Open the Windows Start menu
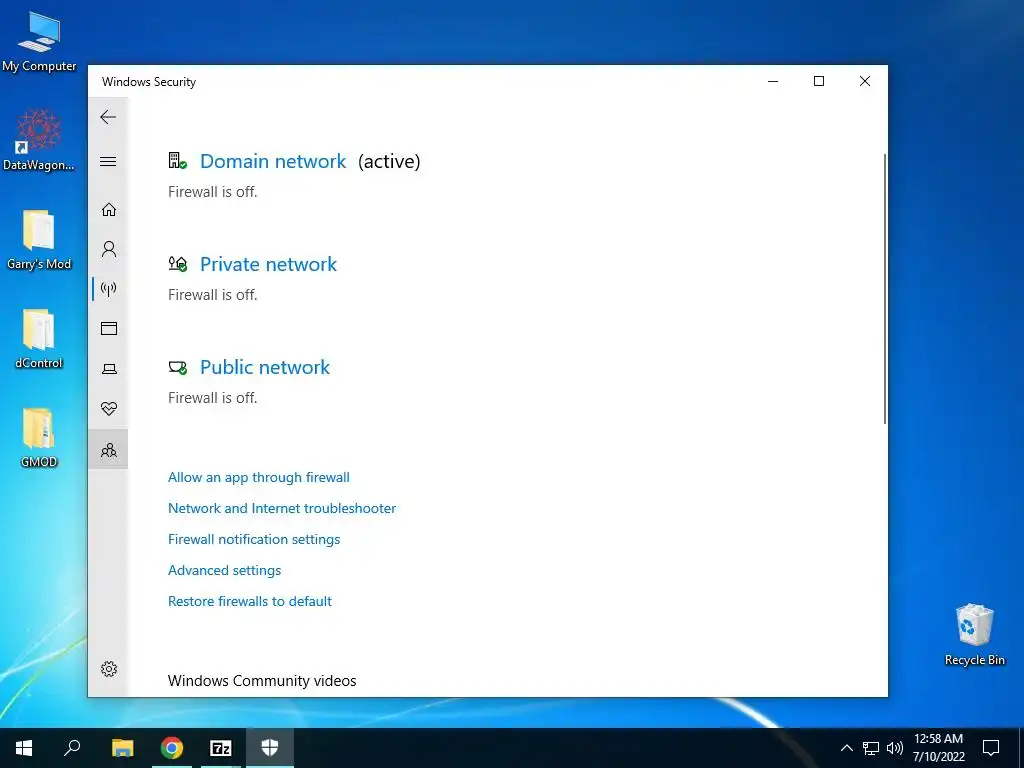1024x768 pixels. point(24,748)
